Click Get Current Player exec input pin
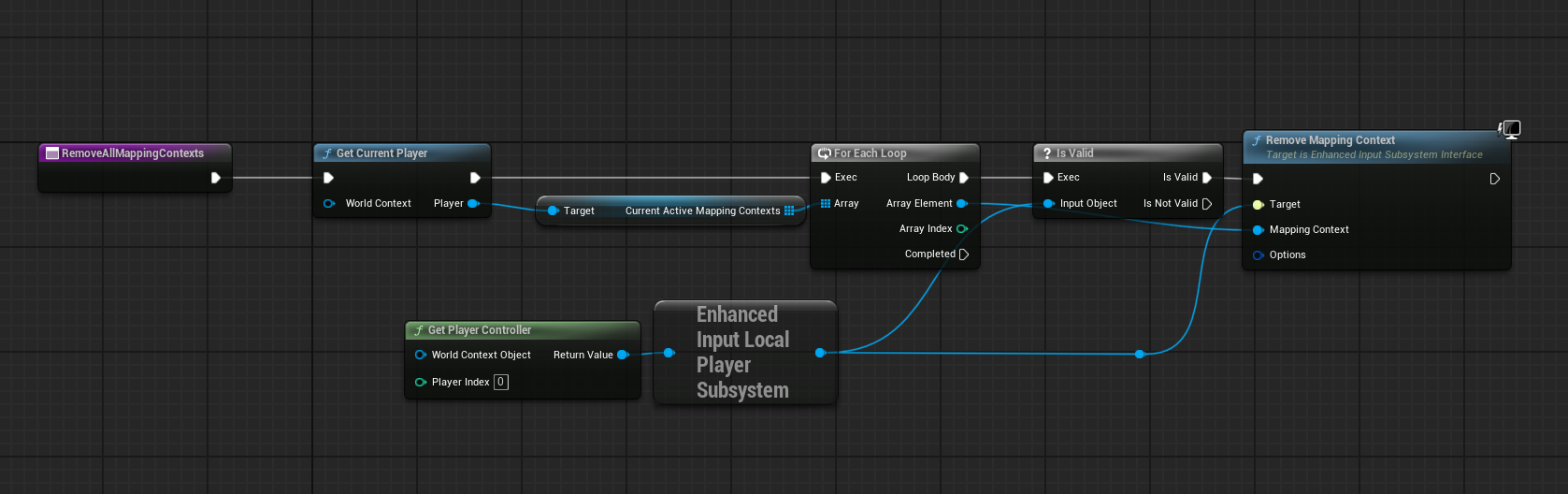Screen dimensions: 1568x494 pos(328,178)
